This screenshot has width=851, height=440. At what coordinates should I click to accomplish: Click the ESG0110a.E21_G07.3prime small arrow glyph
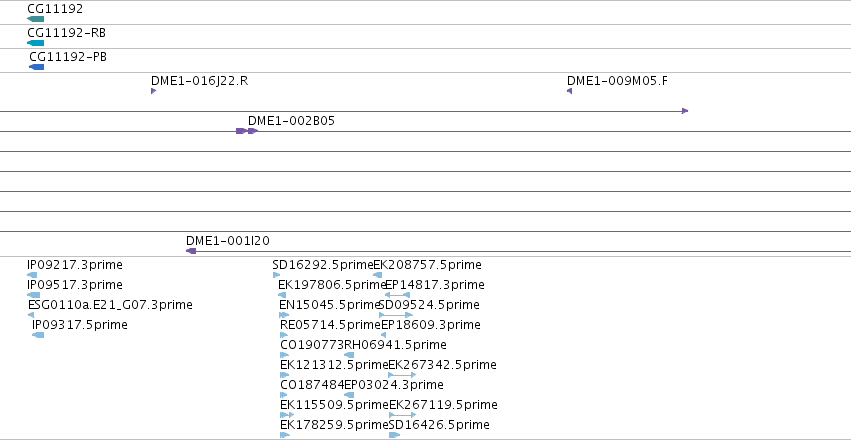(x=31, y=315)
